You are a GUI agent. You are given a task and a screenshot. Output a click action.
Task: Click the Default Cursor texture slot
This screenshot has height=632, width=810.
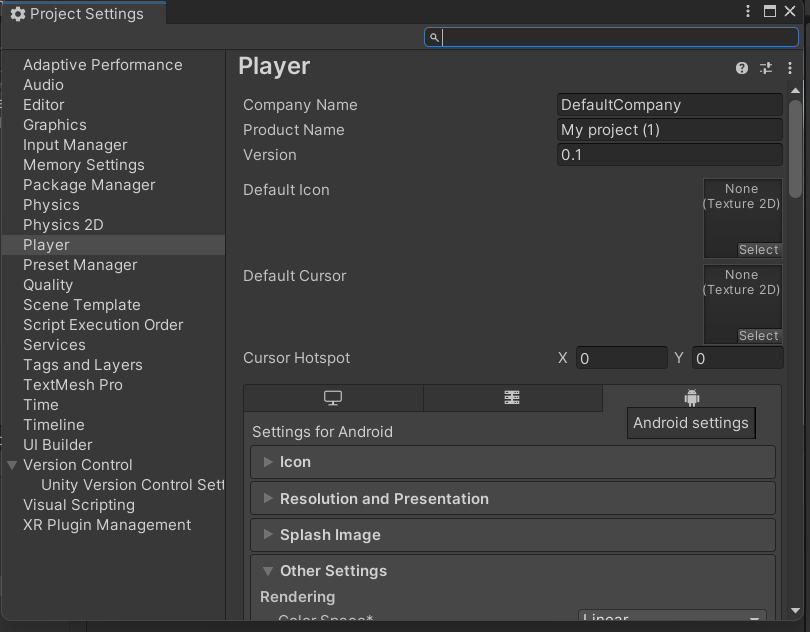tap(742, 304)
